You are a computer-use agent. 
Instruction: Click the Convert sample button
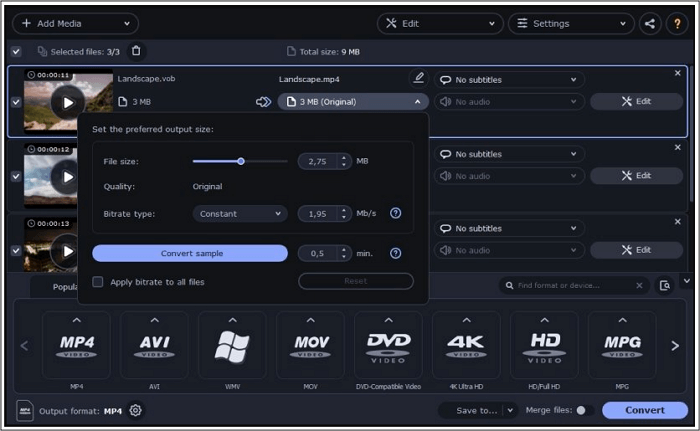click(x=190, y=253)
